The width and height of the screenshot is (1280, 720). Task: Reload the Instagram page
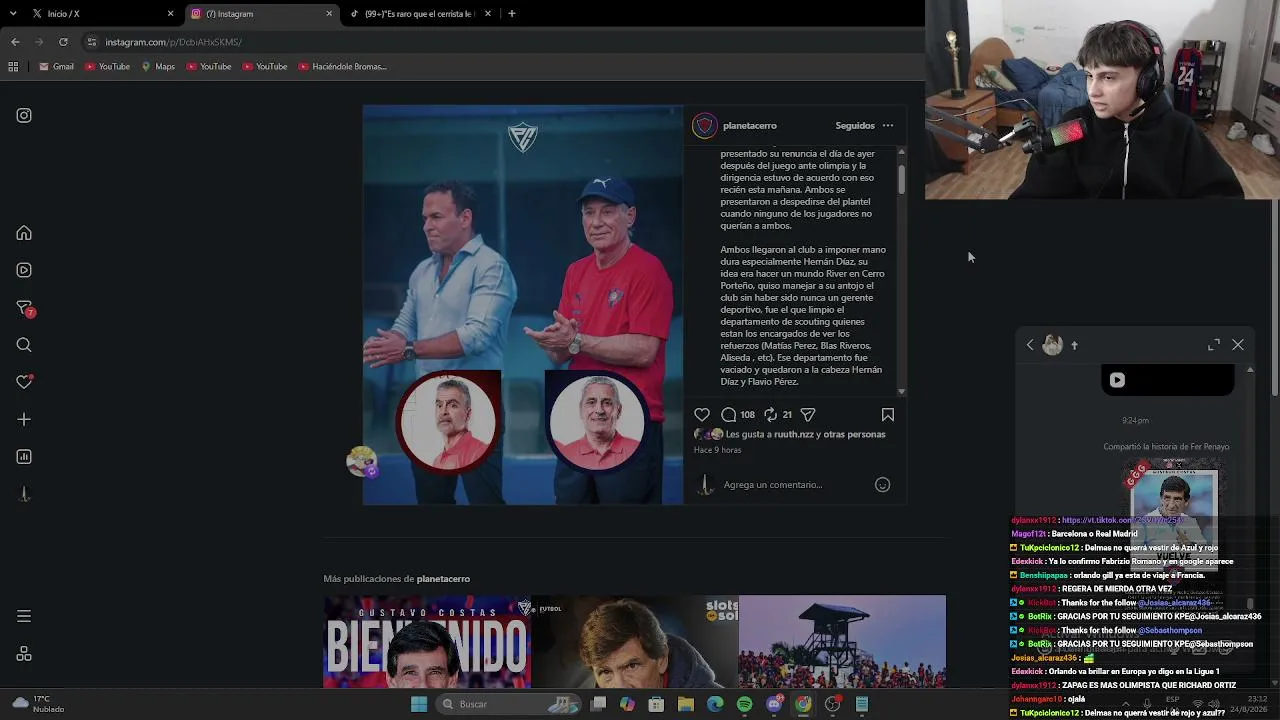point(63,42)
